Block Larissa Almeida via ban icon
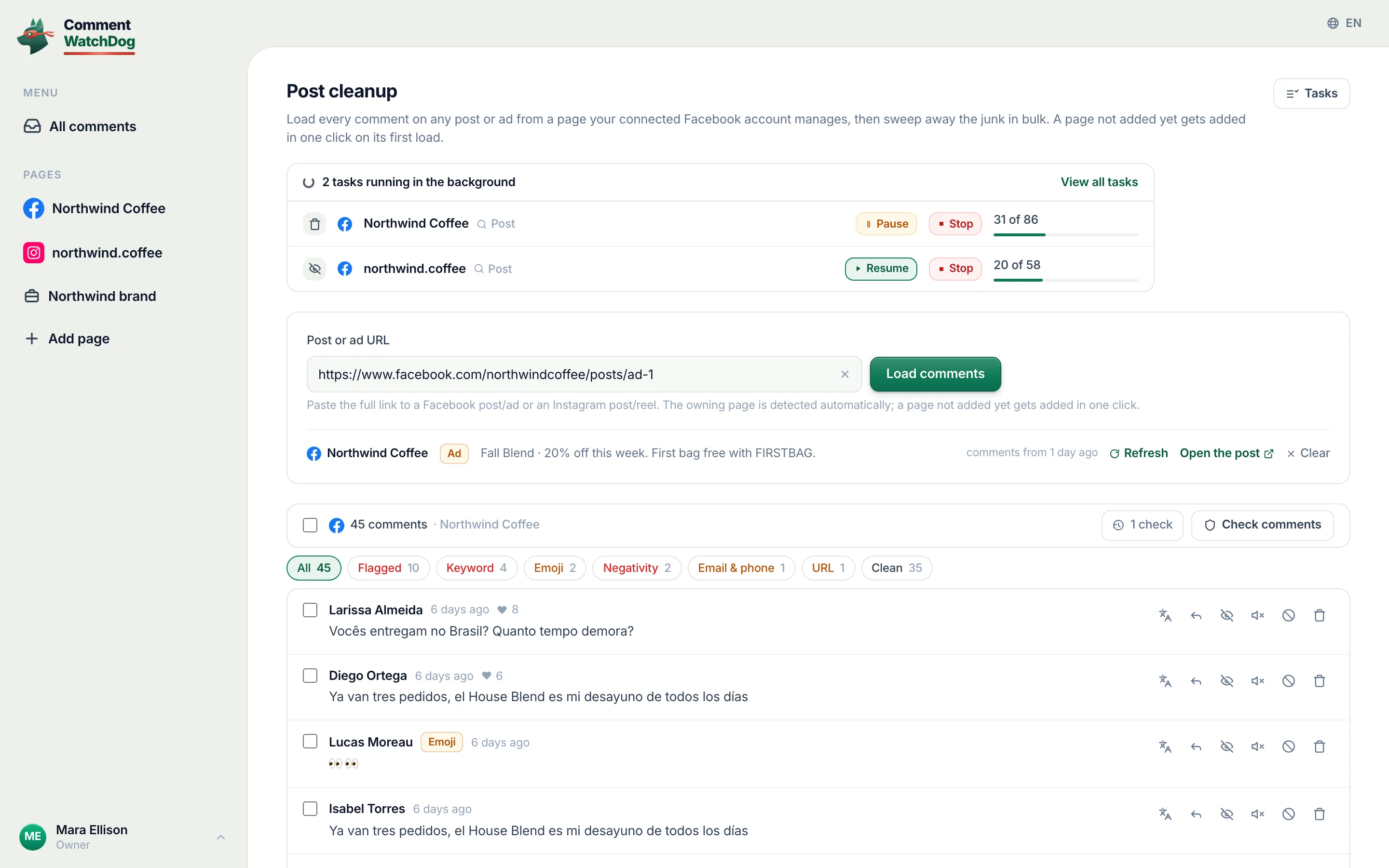 (x=1289, y=615)
